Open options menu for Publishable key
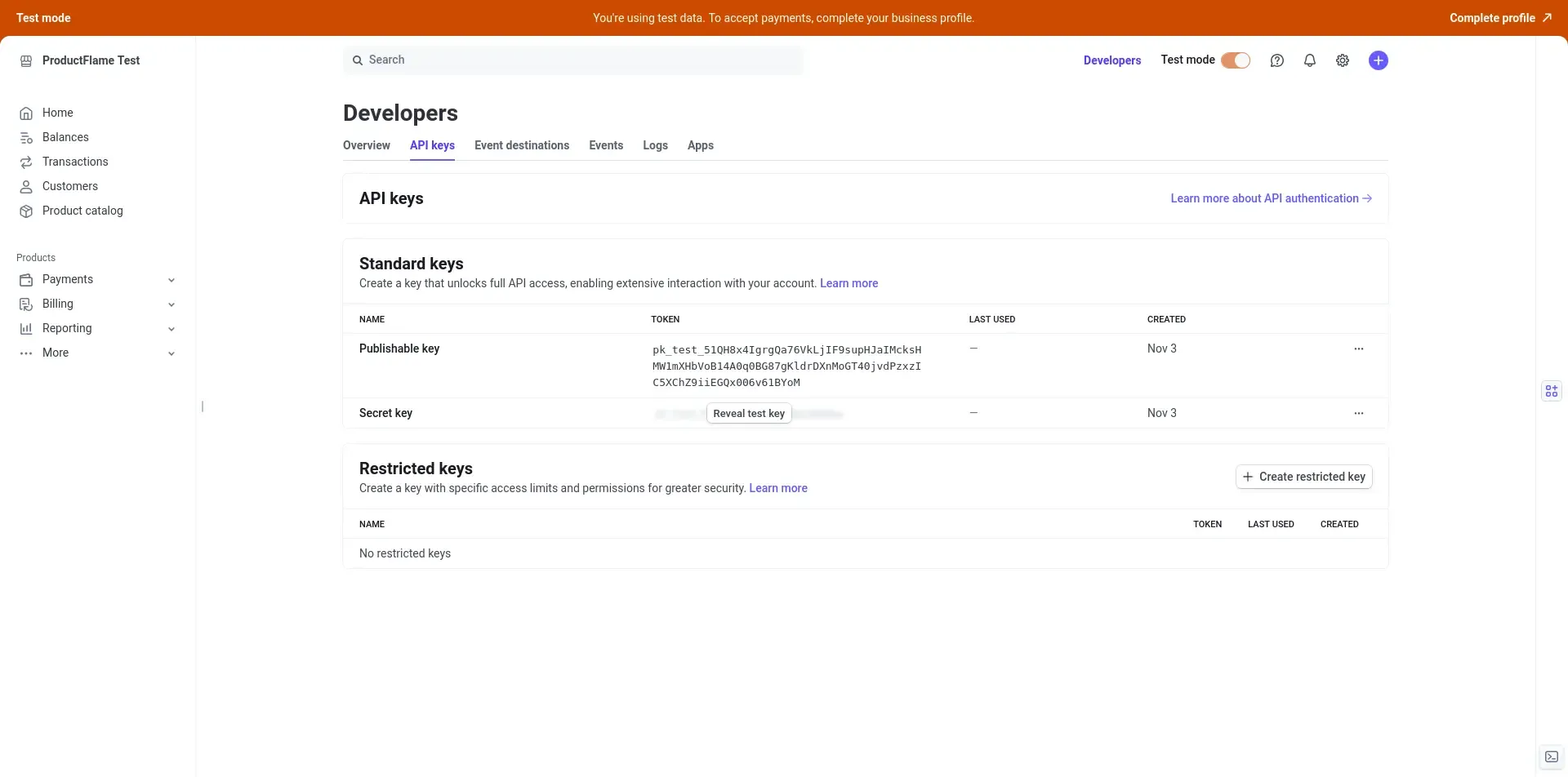The width and height of the screenshot is (1568, 777). pyautogui.click(x=1359, y=349)
